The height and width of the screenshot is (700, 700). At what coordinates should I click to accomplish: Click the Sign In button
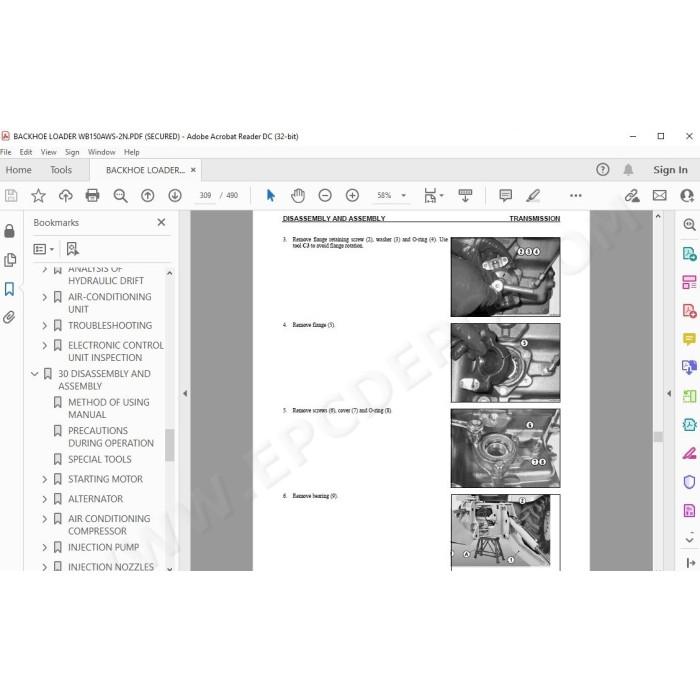[670, 170]
